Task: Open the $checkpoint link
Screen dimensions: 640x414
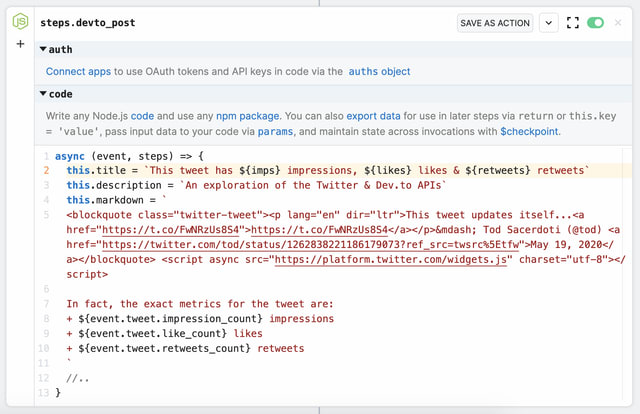Action: click(x=529, y=131)
